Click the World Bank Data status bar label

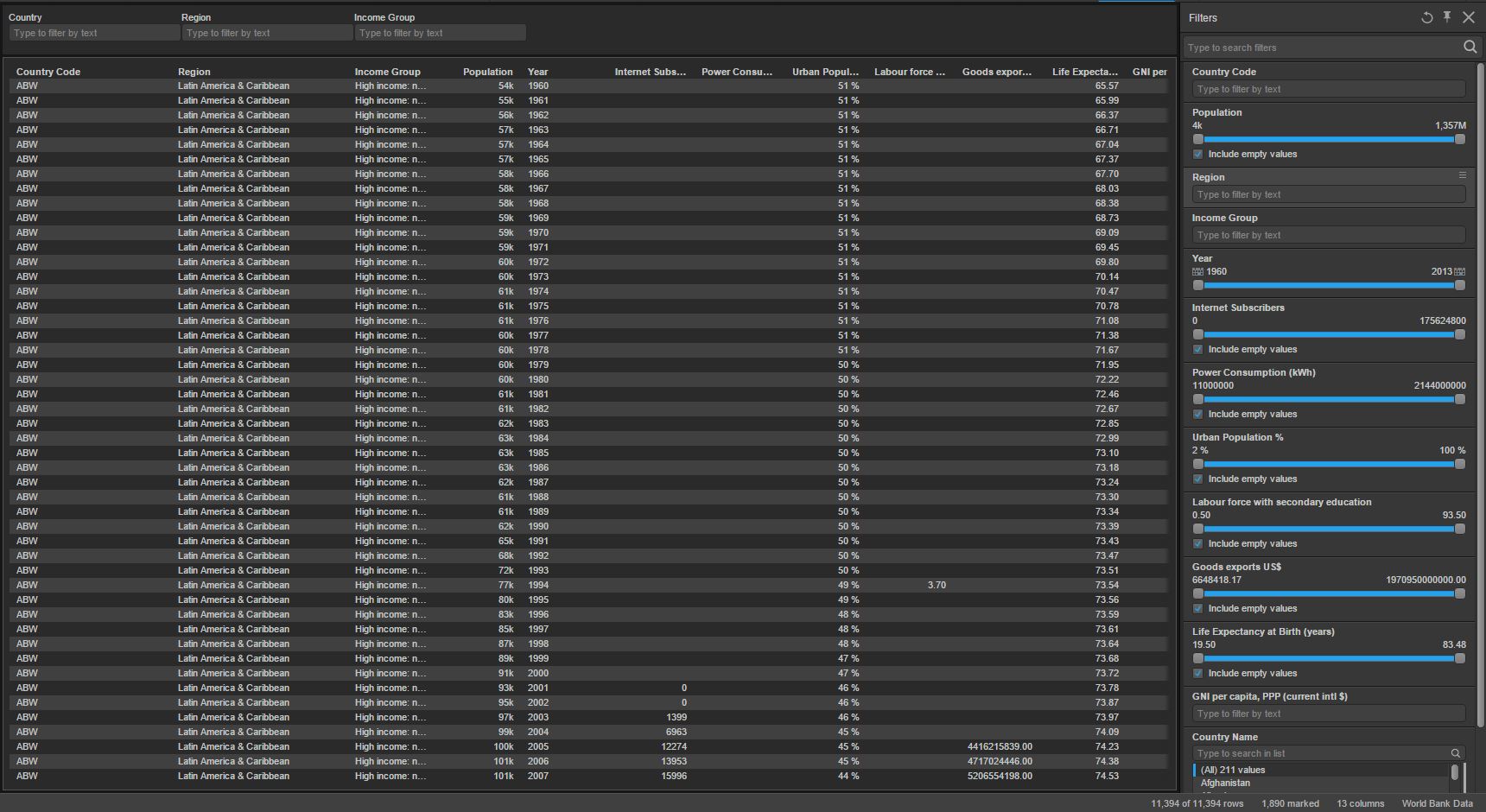coord(1437,803)
